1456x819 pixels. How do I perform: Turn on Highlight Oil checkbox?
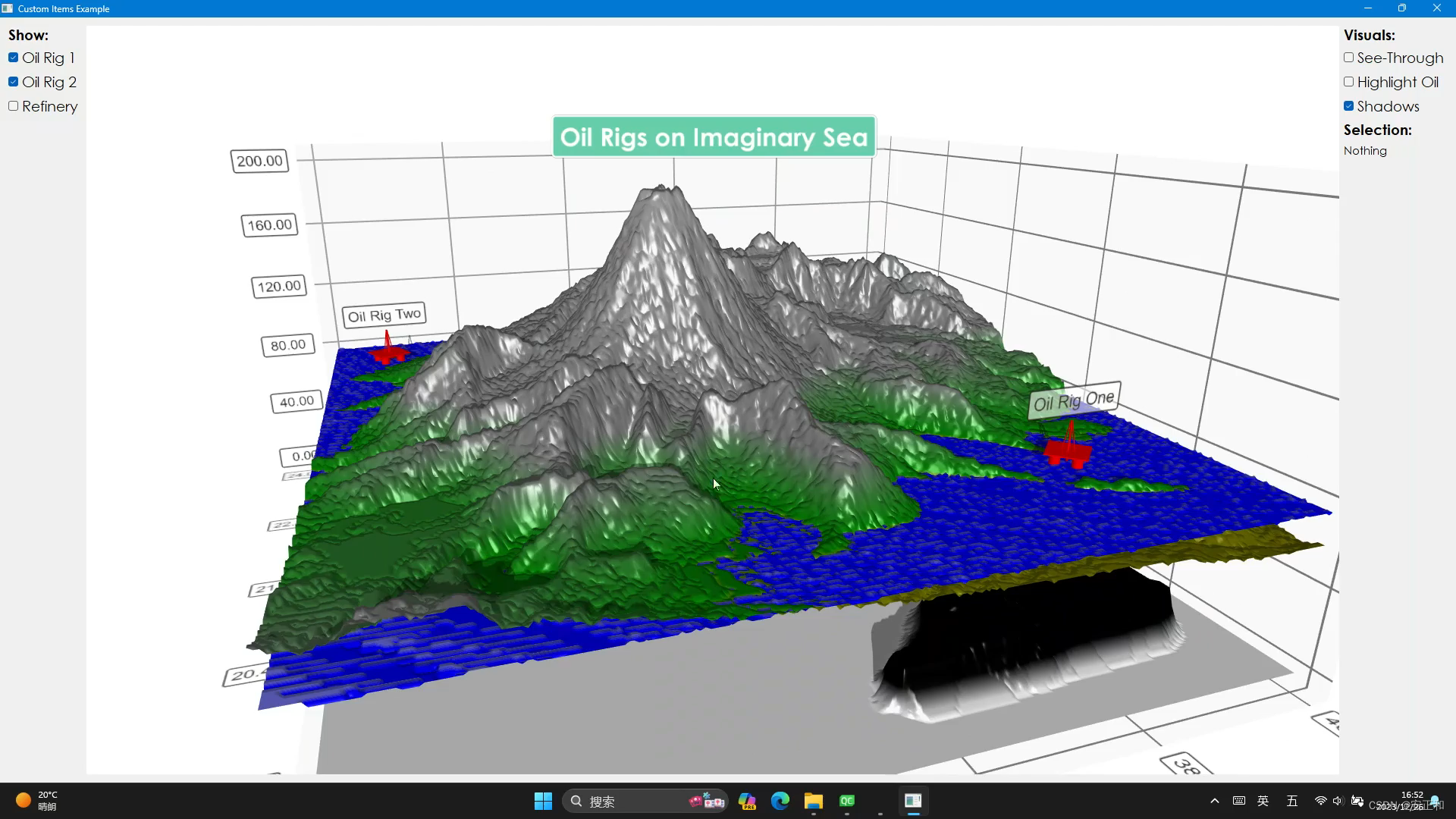point(1348,82)
